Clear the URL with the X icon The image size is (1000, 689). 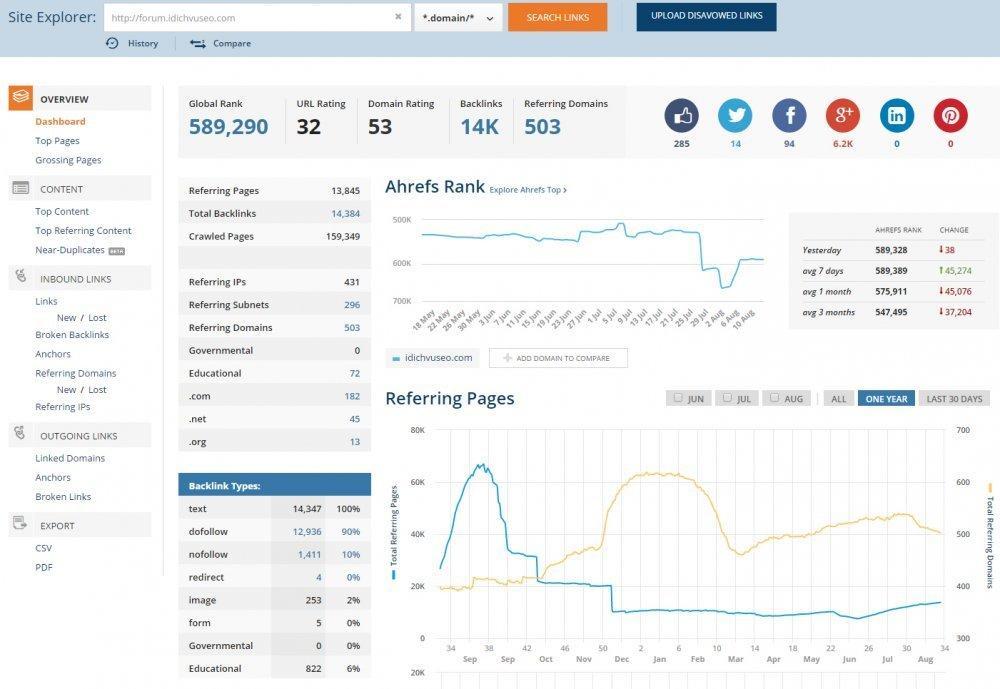coord(398,17)
